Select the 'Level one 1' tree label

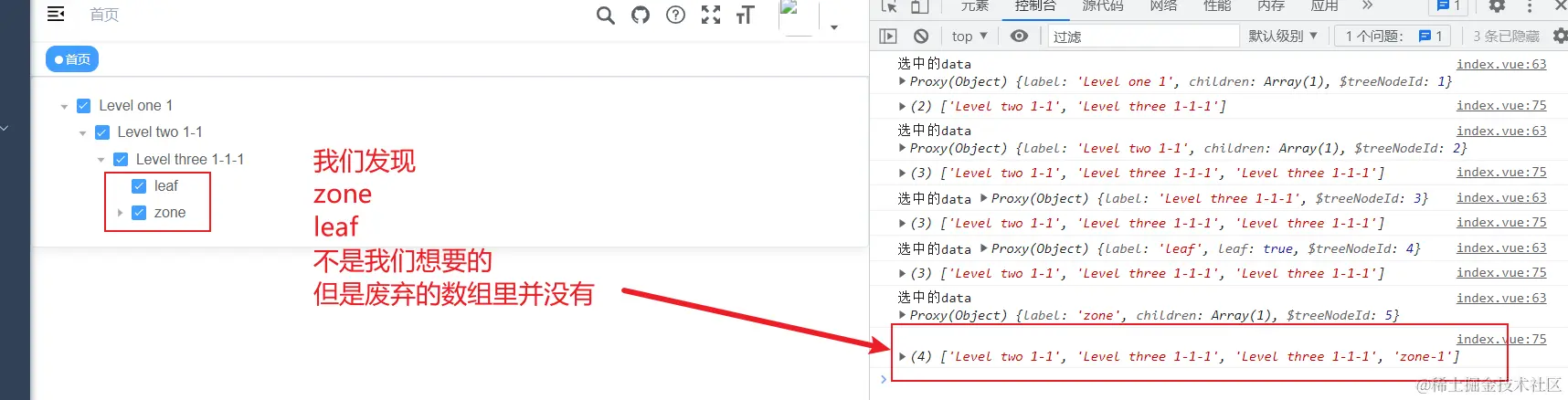click(x=135, y=105)
